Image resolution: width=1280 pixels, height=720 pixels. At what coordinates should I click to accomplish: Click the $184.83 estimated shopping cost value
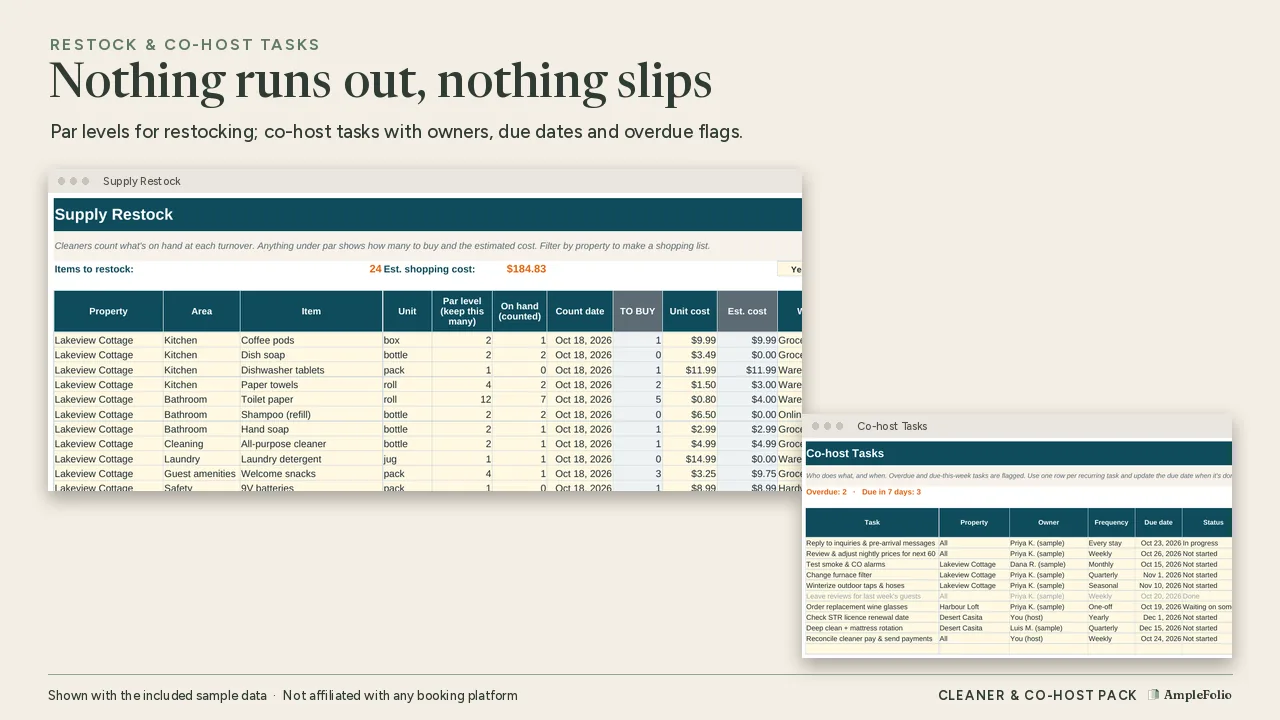click(x=526, y=269)
